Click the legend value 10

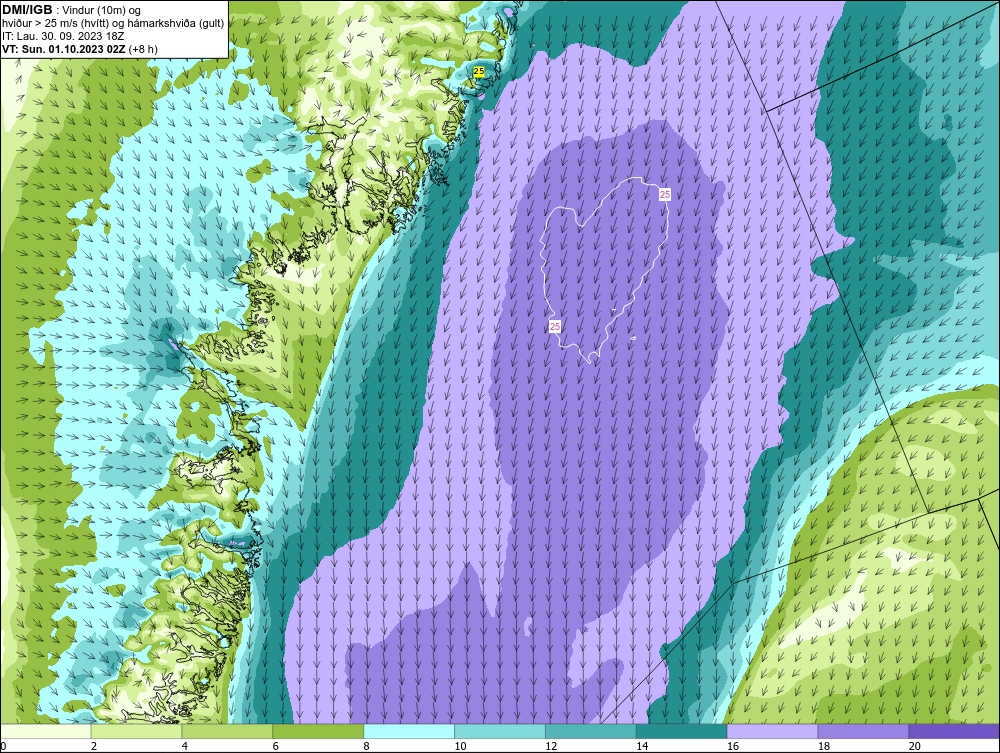(x=460, y=746)
